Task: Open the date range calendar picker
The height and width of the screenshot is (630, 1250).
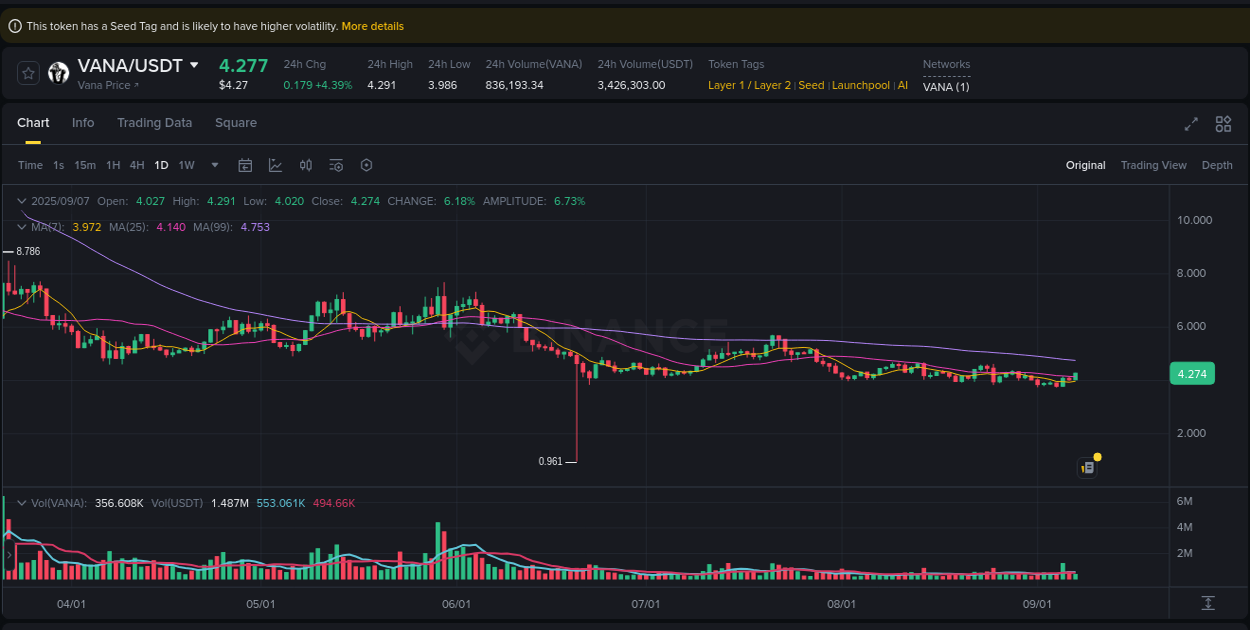Action: click(245, 165)
